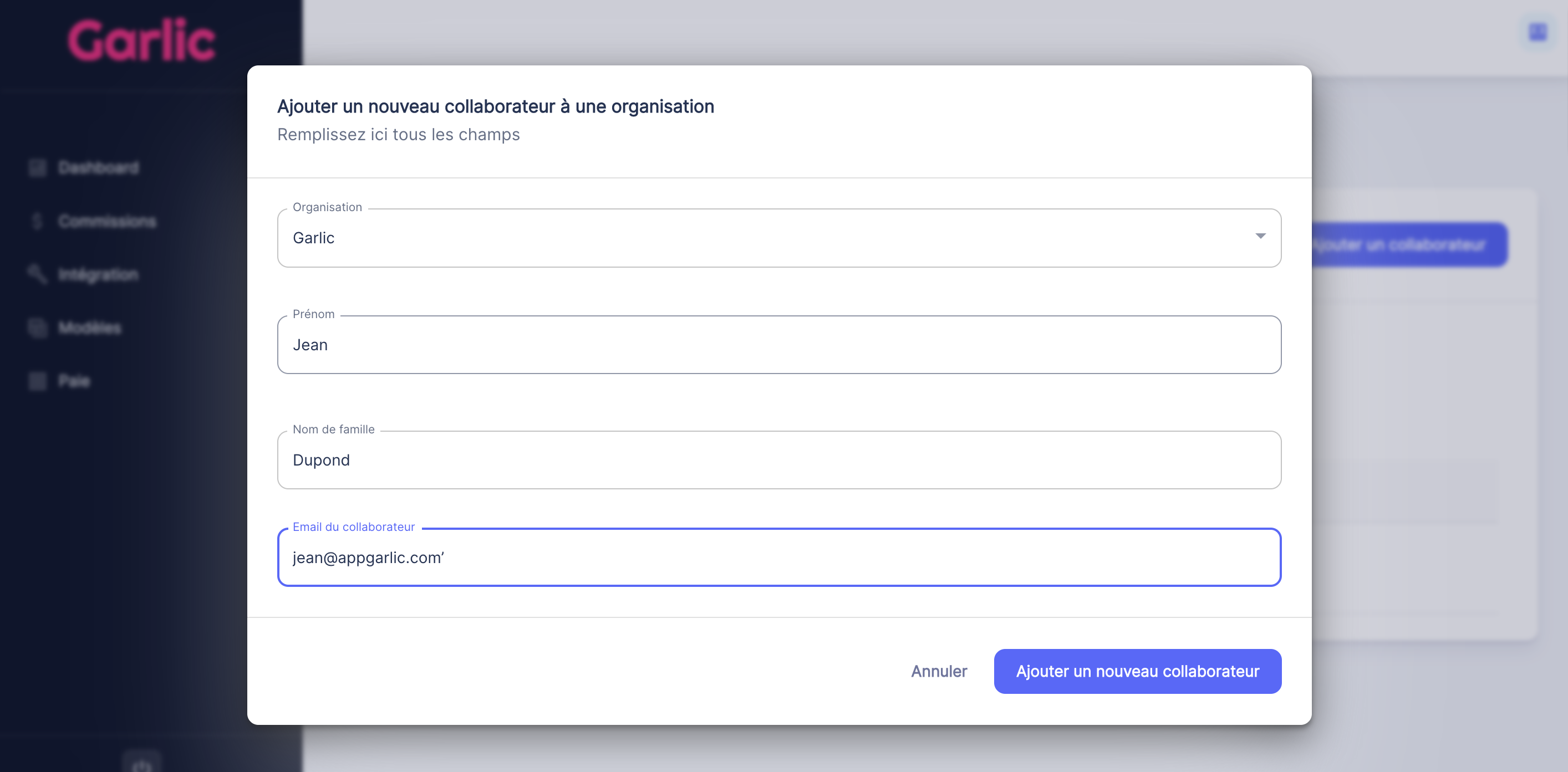The width and height of the screenshot is (1568, 772).
Task: Click the wrench icon beside Intégration
Action: [x=37, y=274]
